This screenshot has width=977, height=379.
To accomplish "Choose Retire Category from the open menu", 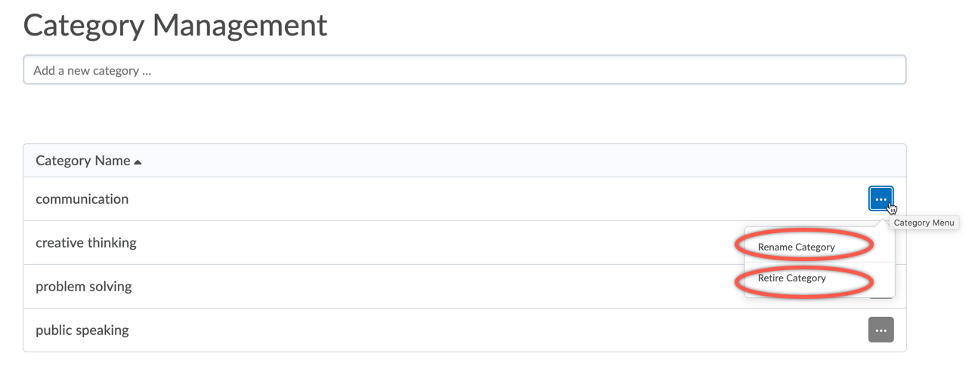I will tap(791, 278).
